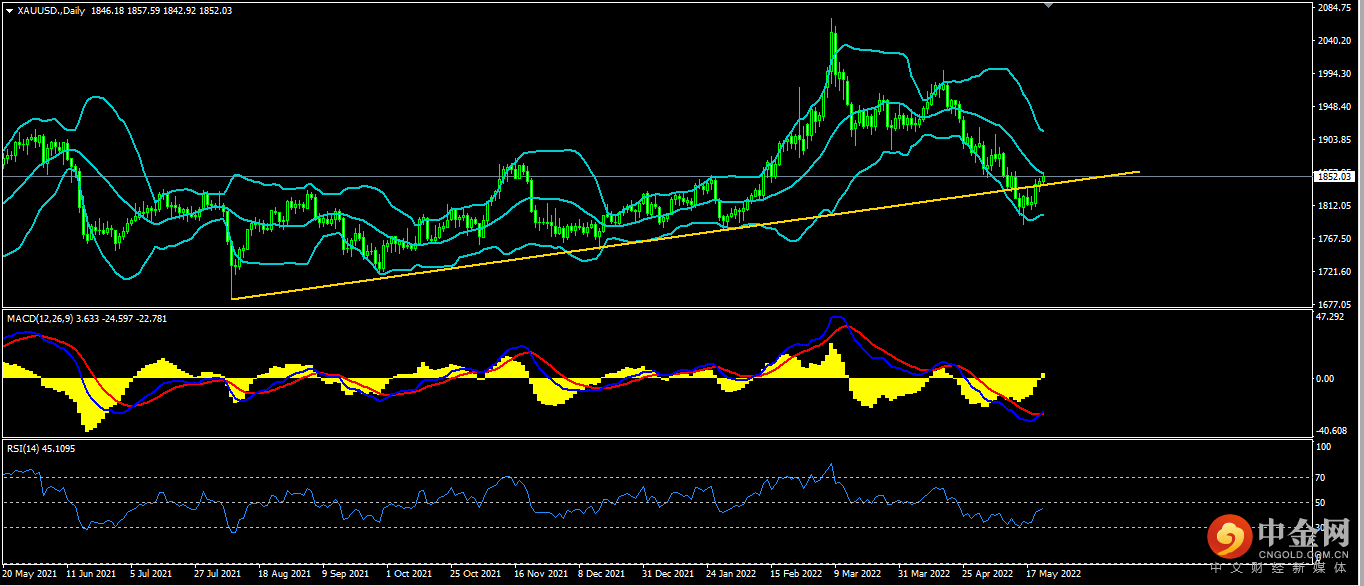Click the 15 Feb 2022 date label
Viewport: 1364px width, 586px height.
coord(794,575)
